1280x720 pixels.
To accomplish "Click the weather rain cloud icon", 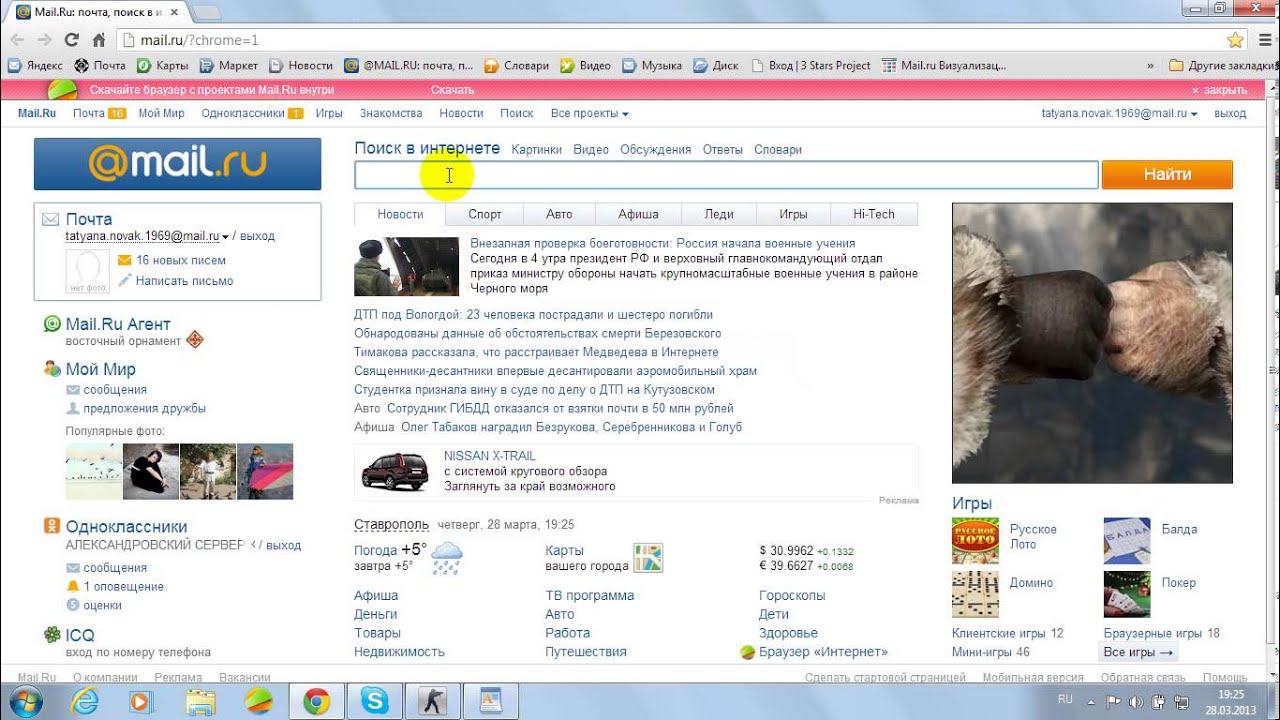I will pyautogui.click(x=447, y=557).
